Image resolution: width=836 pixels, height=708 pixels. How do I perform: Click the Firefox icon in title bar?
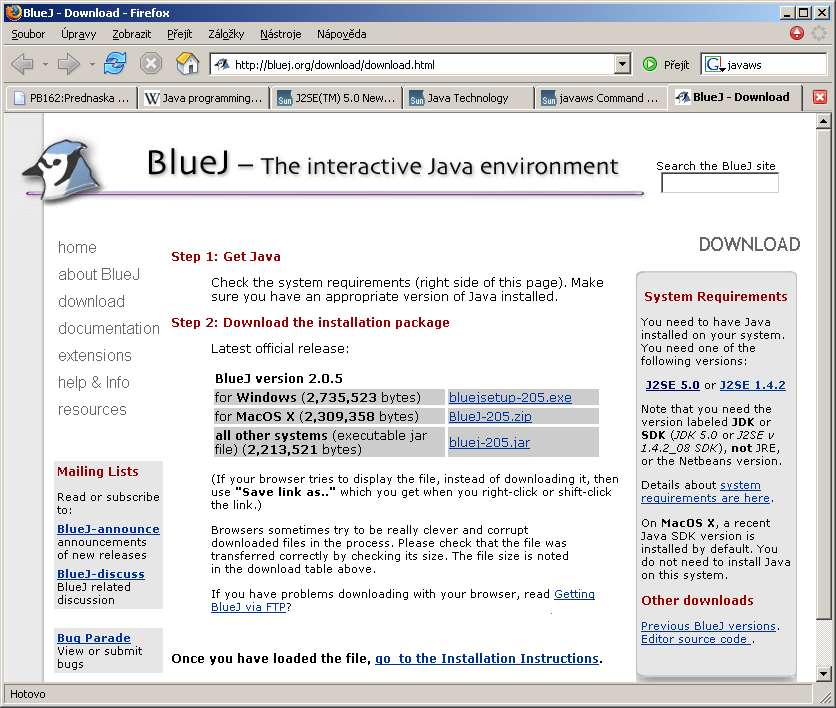(x=13, y=12)
